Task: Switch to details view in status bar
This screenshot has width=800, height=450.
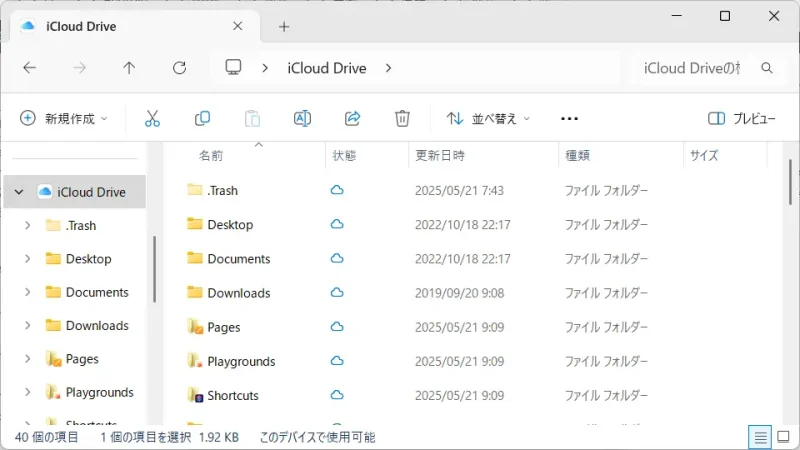Action: click(761, 437)
